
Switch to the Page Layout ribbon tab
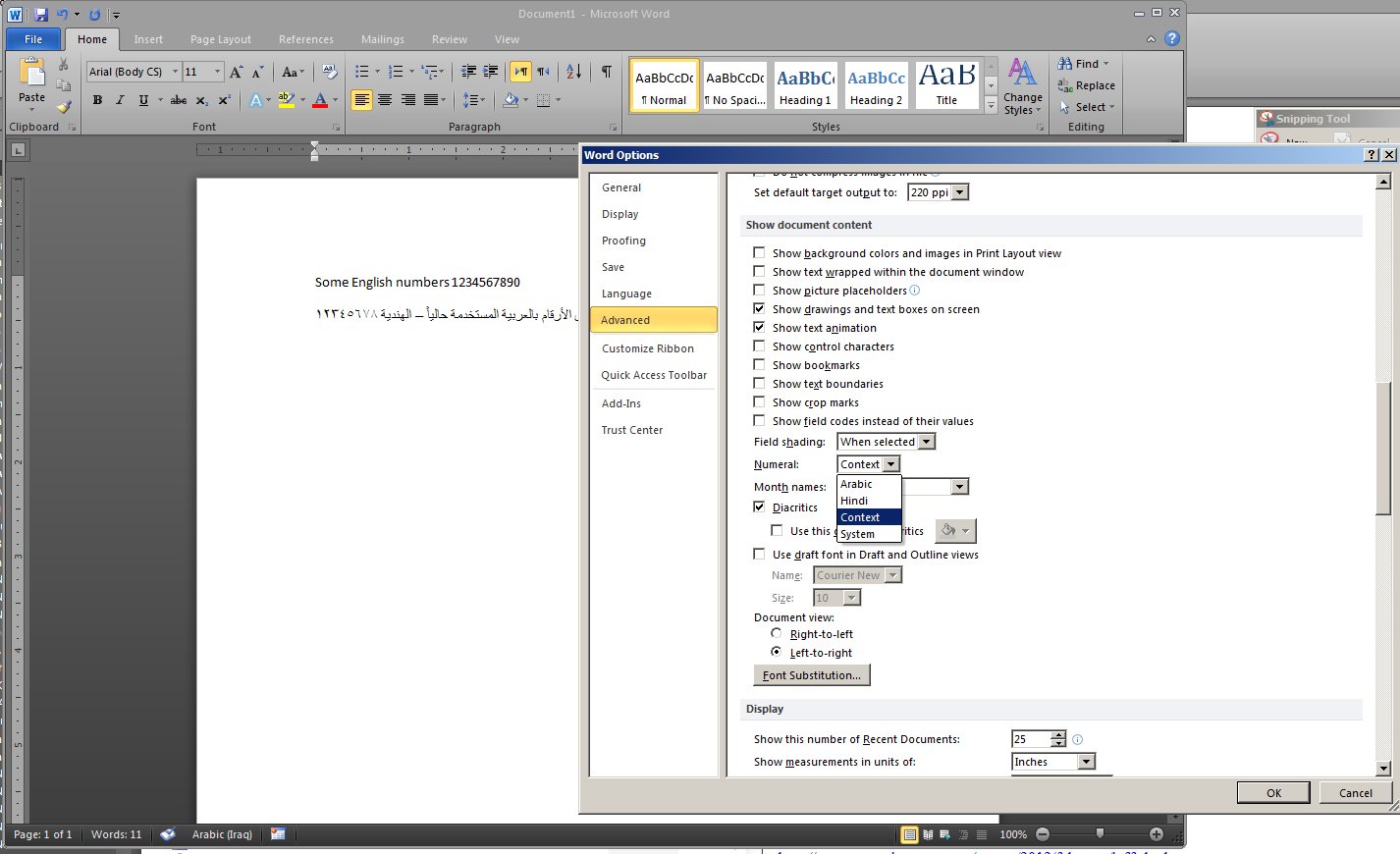[x=221, y=39]
